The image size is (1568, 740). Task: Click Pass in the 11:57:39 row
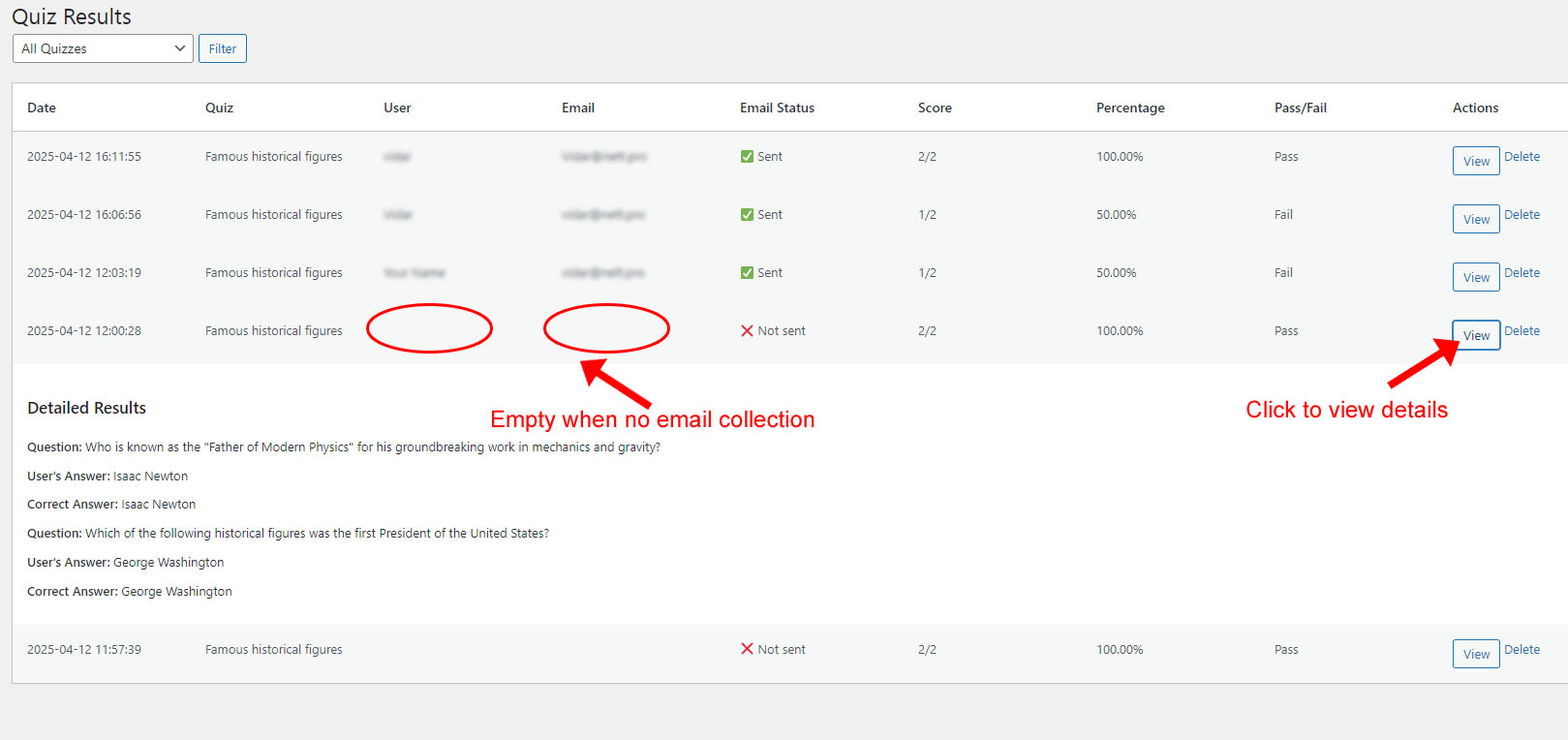1286,649
